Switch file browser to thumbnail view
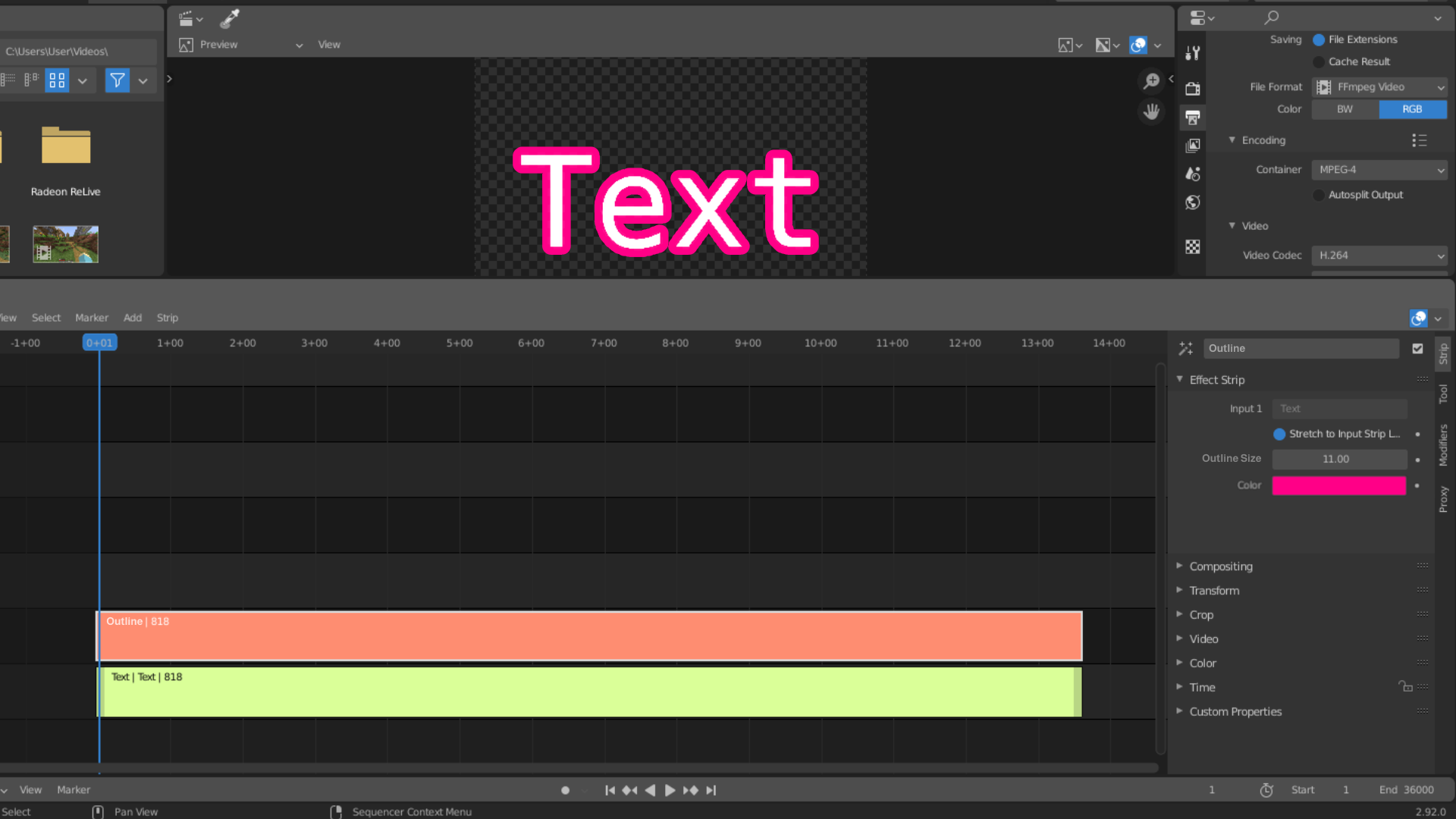This screenshot has height=819, width=1456. (57, 80)
